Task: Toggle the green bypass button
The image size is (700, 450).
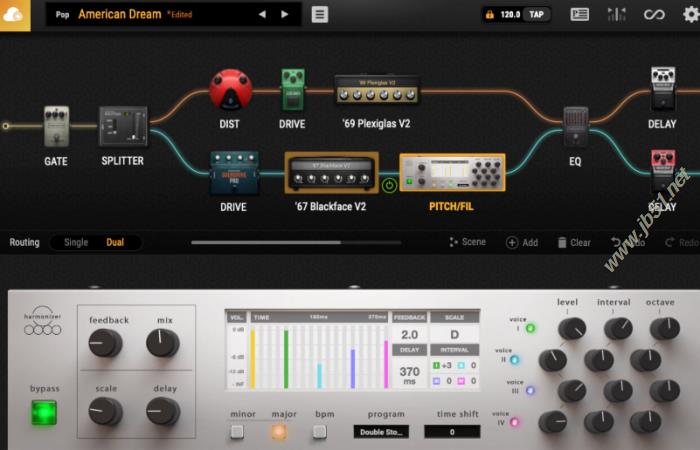Action: (x=44, y=412)
